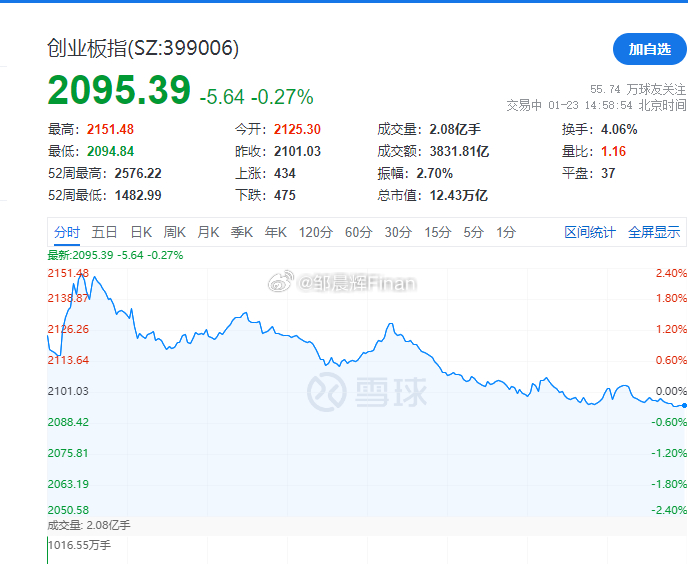Click y-axis label 2063.19
688x564 pixels.
68,484
